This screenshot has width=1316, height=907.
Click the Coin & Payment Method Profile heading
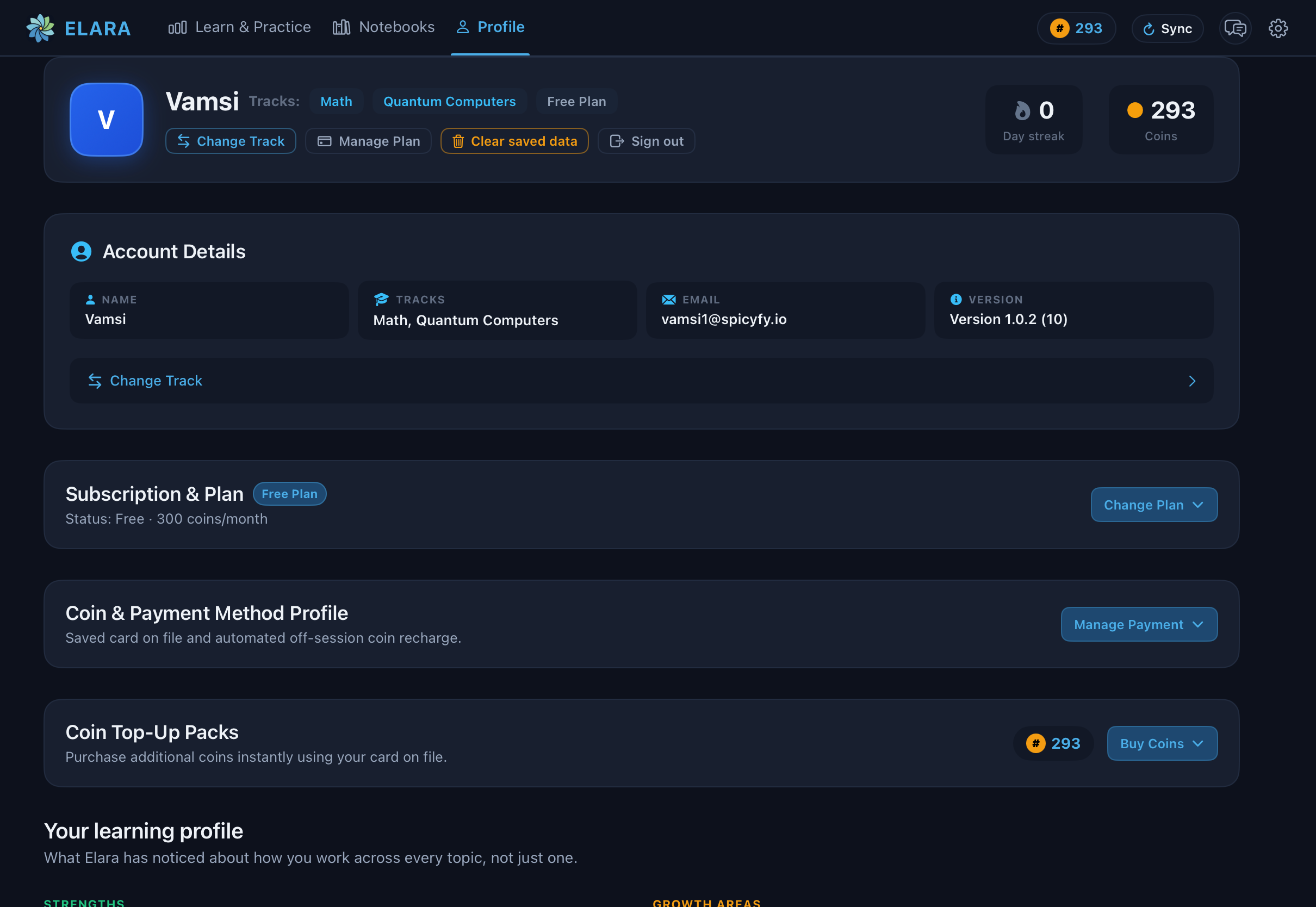point(207,613)
